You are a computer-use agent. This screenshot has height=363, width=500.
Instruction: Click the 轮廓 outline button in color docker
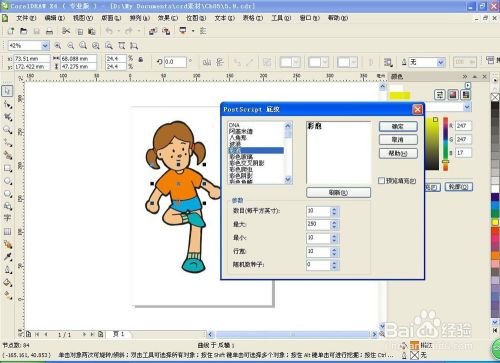click(459, 187)
